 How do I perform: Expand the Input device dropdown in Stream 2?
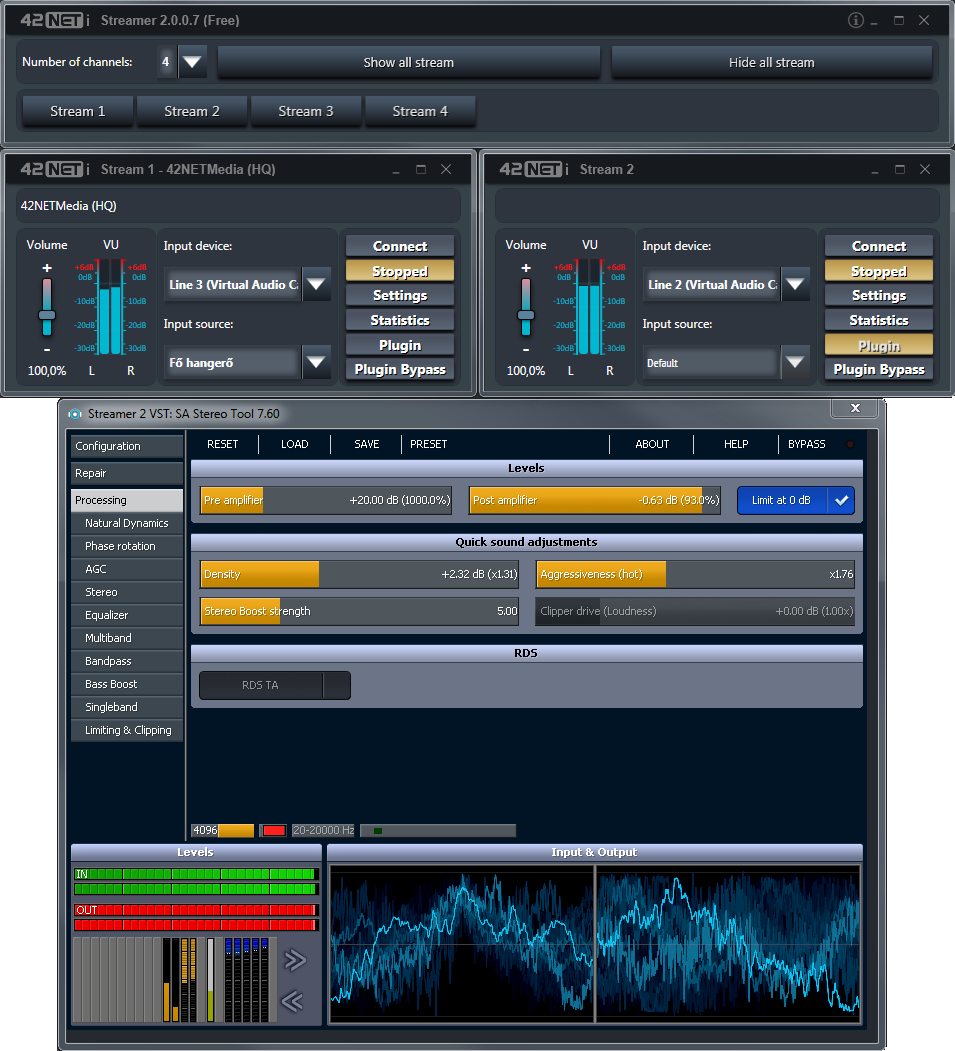[x=795, y=284]
